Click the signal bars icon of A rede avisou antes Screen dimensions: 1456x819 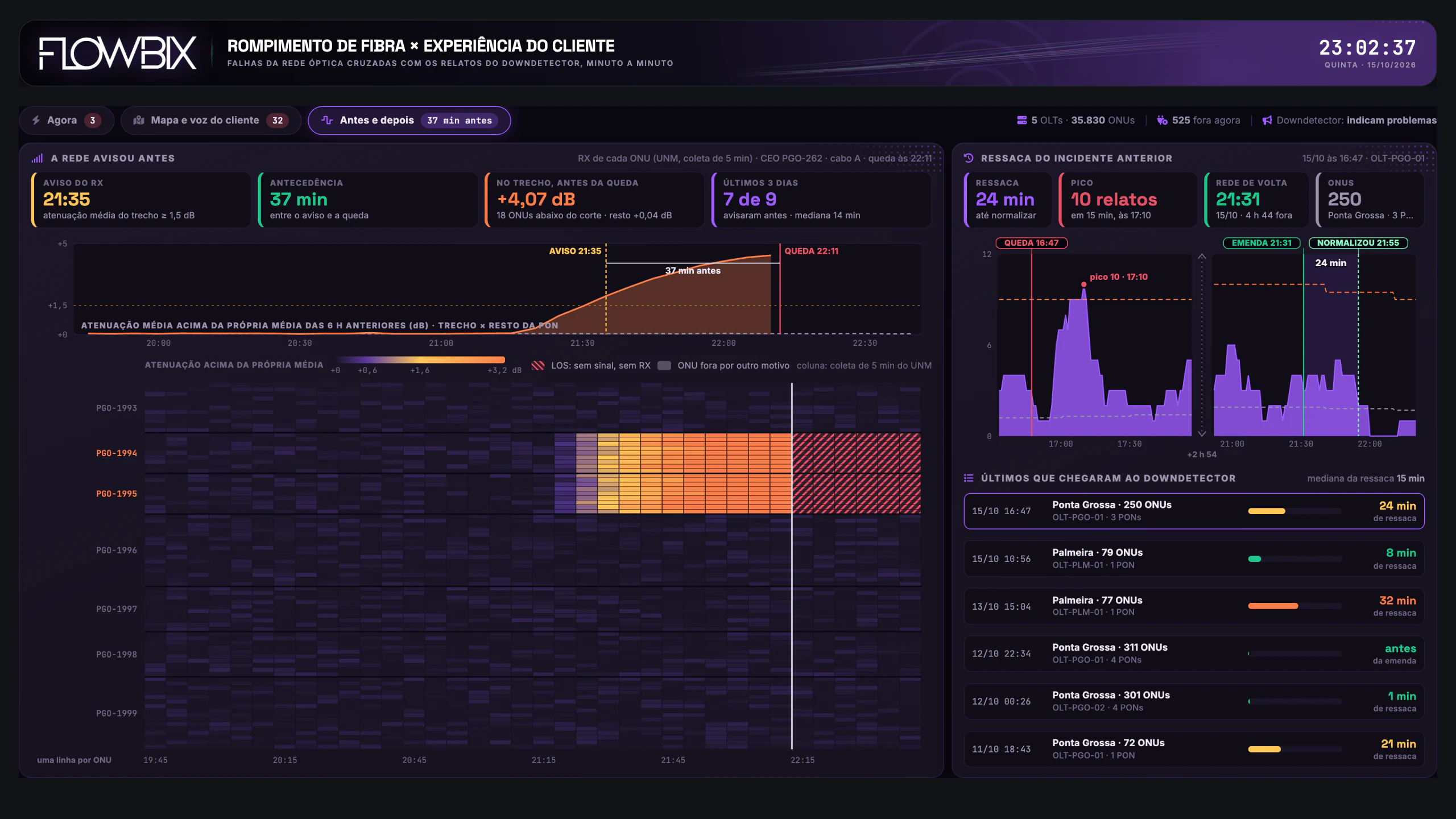38,158
